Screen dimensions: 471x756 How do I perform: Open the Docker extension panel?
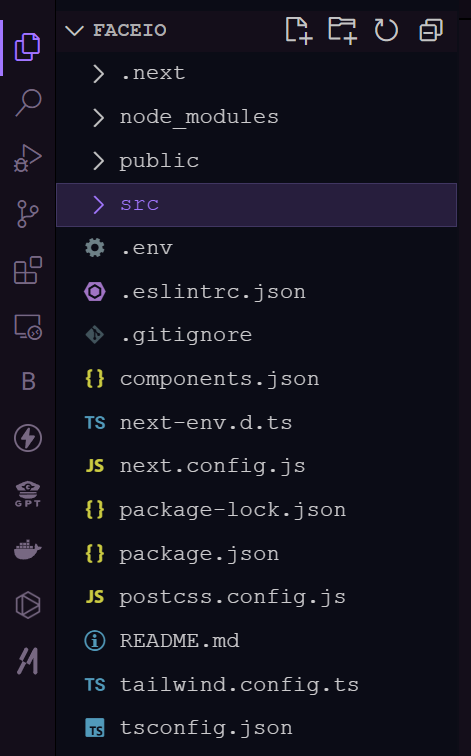[x=28, y=549]
